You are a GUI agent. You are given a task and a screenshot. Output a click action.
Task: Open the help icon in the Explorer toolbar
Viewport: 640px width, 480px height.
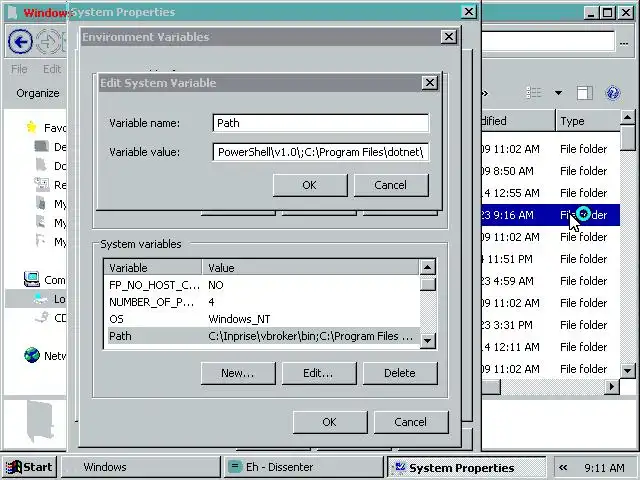[x=612, y=93]
